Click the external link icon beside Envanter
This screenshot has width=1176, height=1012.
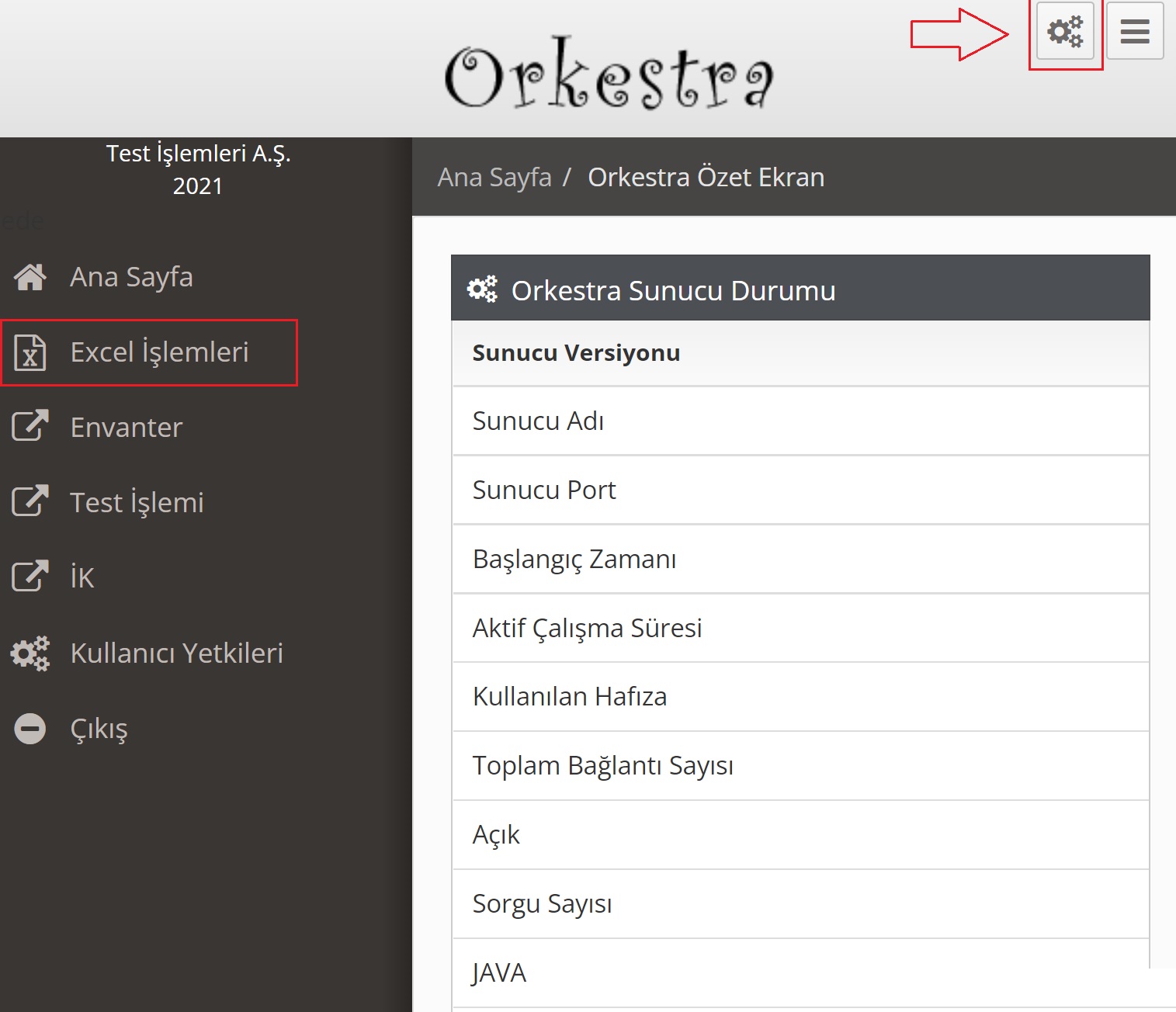coord(30,426)
